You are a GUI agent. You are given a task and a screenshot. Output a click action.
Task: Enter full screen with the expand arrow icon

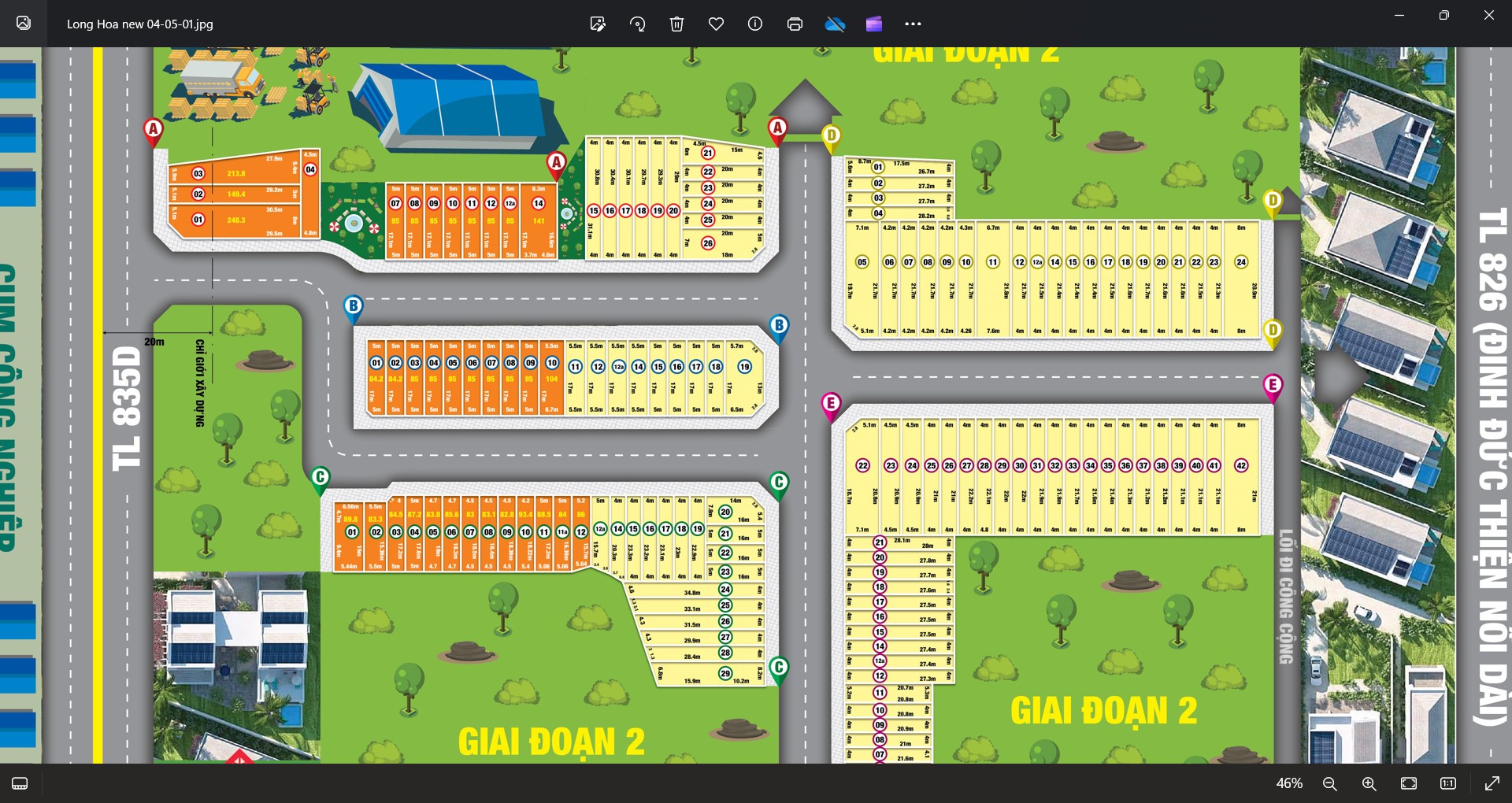(x=1492, y=783)
